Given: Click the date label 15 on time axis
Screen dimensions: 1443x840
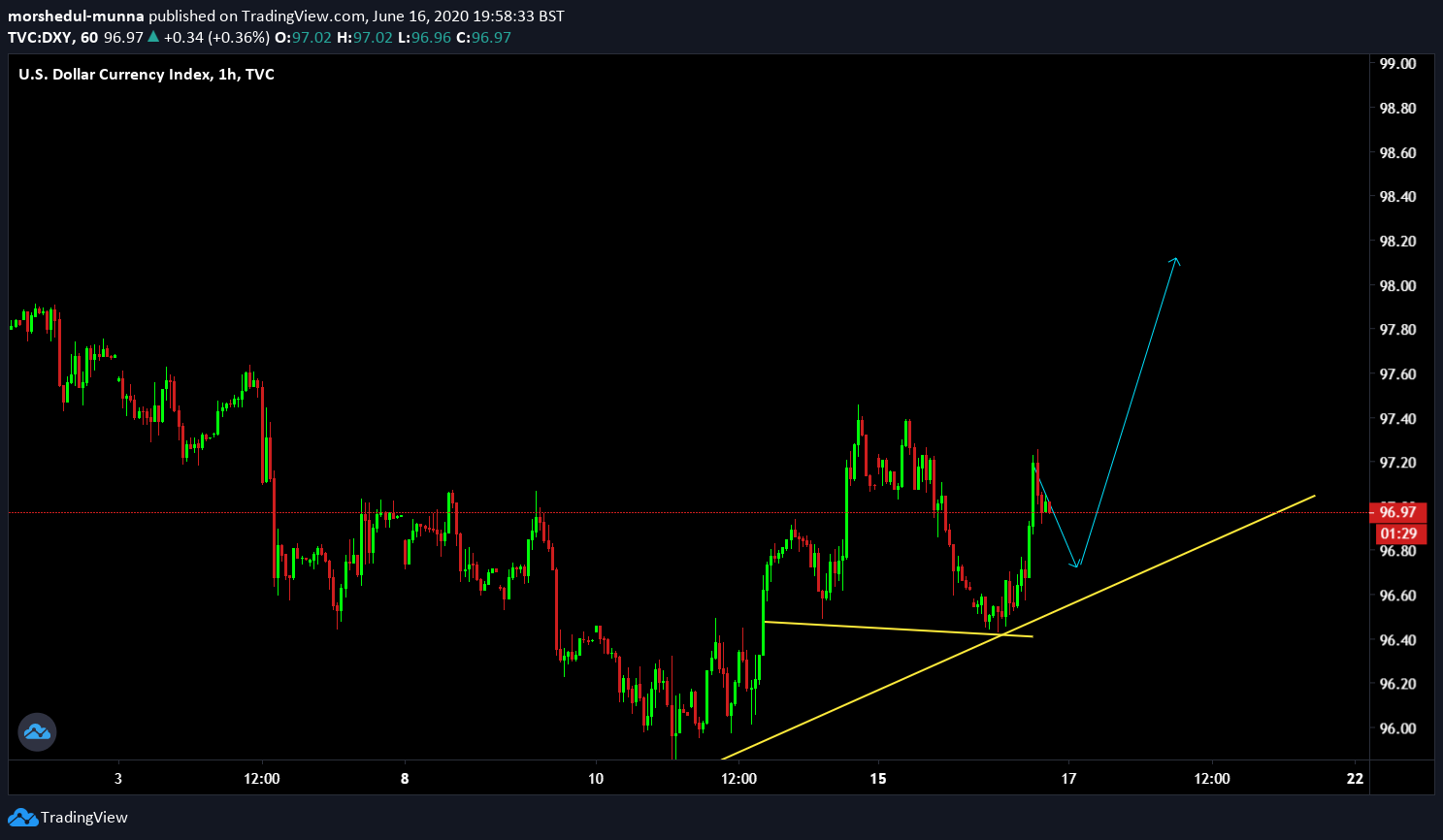Looking at the screenshot, I should 878,779.
